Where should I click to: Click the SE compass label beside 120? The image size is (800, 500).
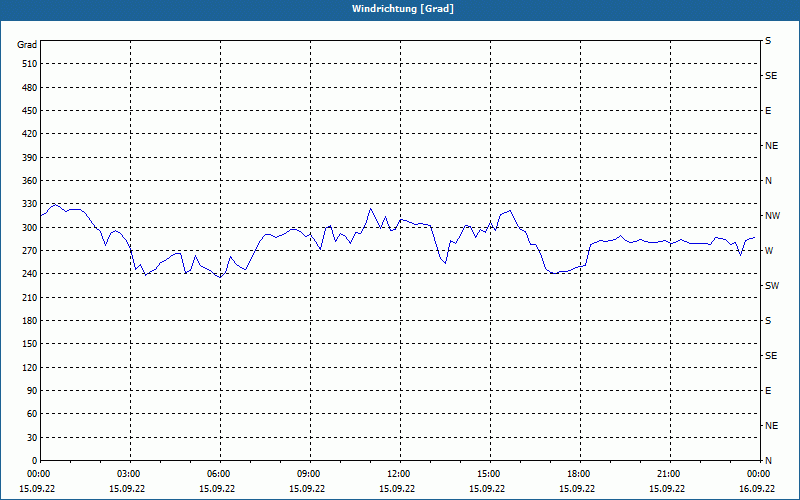click(771, 356)
